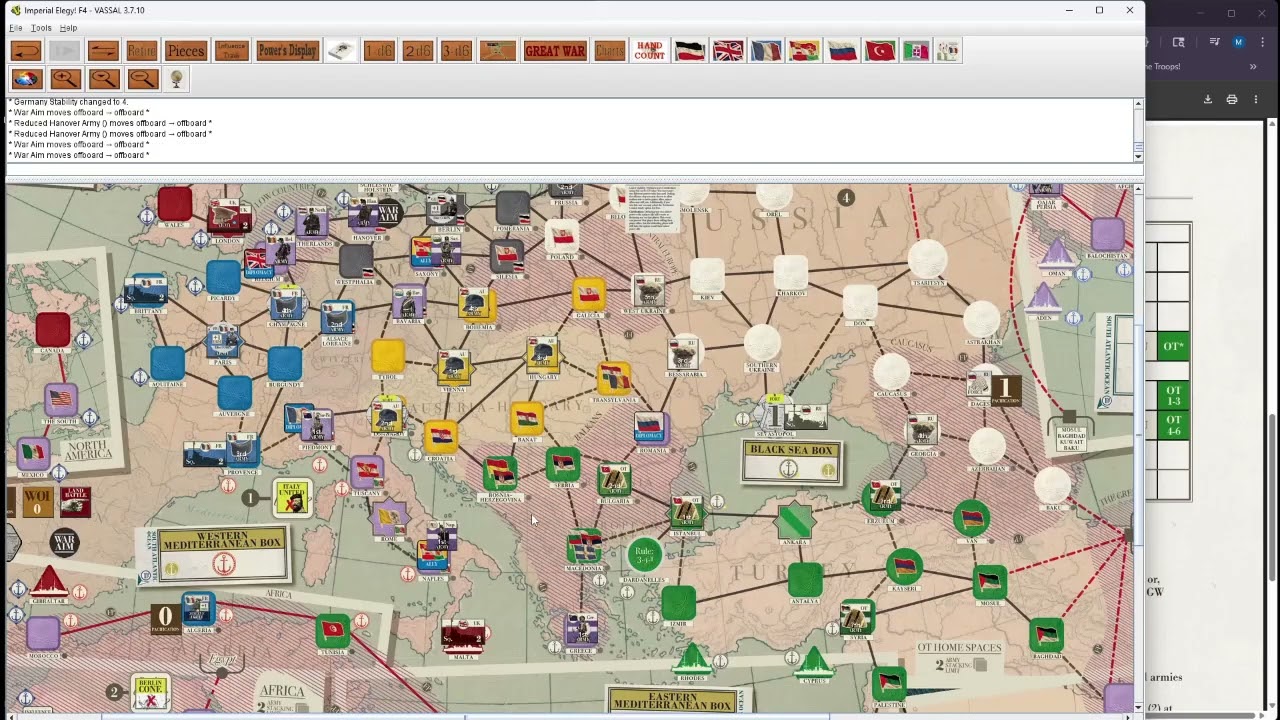Click the machine gun toolbar icon
1280x720 pixels.
pos(498,51)
